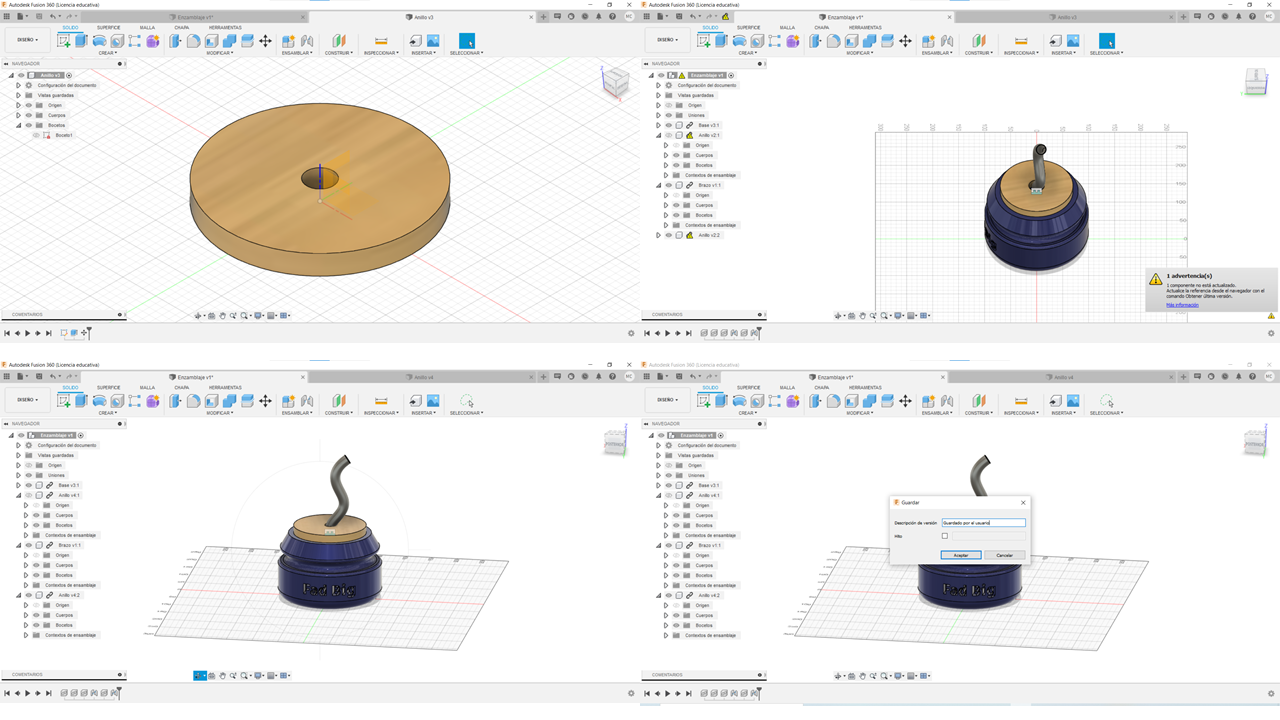
Task: Open Insert image icon in bottom-left window
Action: click(433, 401)
